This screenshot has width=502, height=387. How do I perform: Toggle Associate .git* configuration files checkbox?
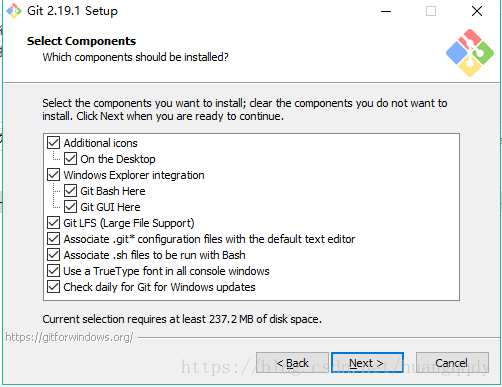tap(53, 239)
